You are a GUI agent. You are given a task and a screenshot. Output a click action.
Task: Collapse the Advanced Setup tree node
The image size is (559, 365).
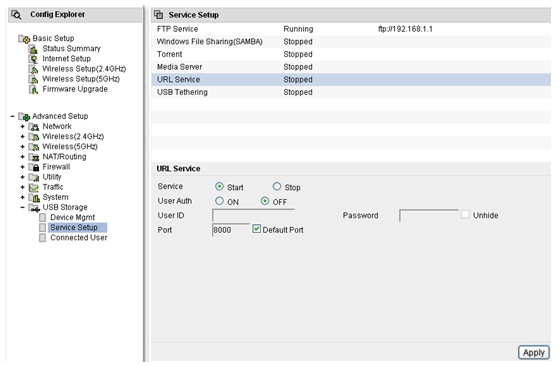(x=12, y=116)
